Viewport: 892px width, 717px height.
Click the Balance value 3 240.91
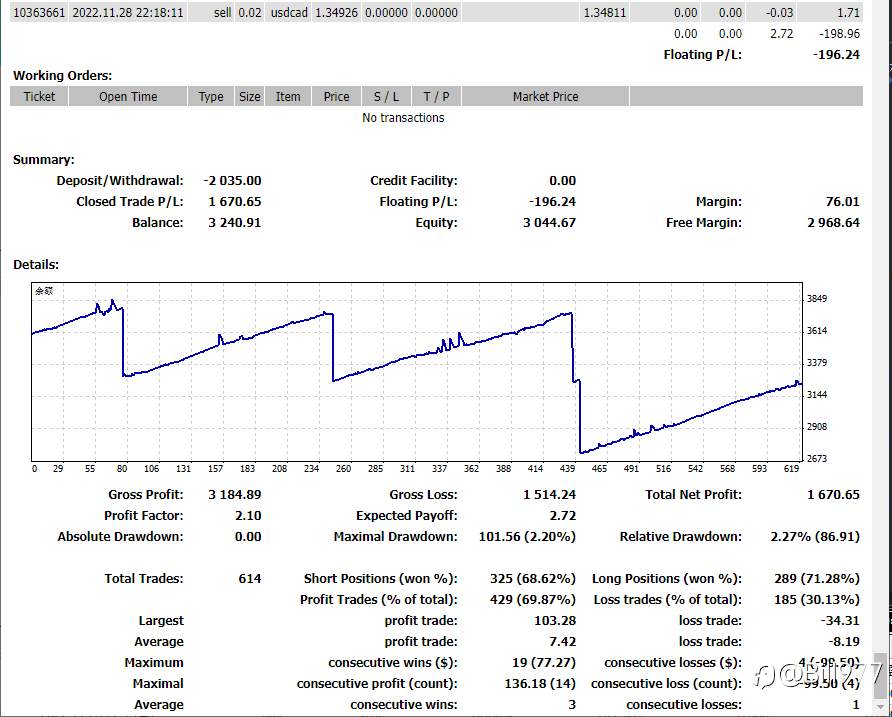pyautogui.click(x=234, y=222)
